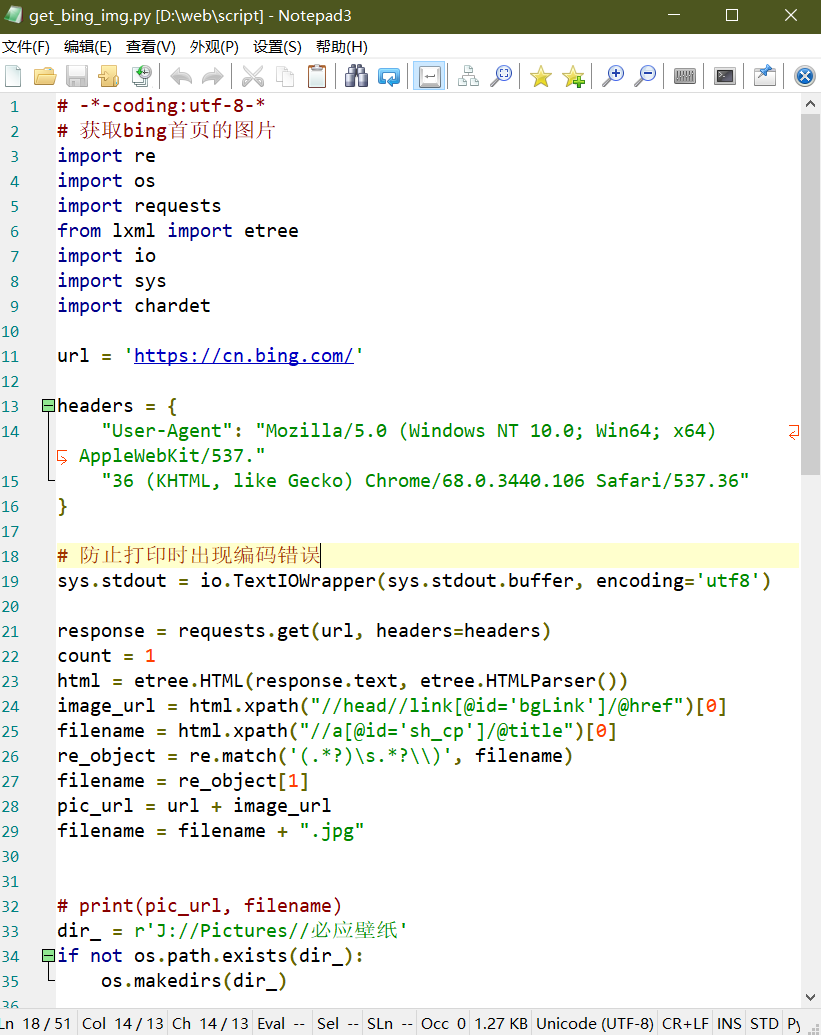Click '# -*-coding:utf-8-*' comment line

click(161, 106)
